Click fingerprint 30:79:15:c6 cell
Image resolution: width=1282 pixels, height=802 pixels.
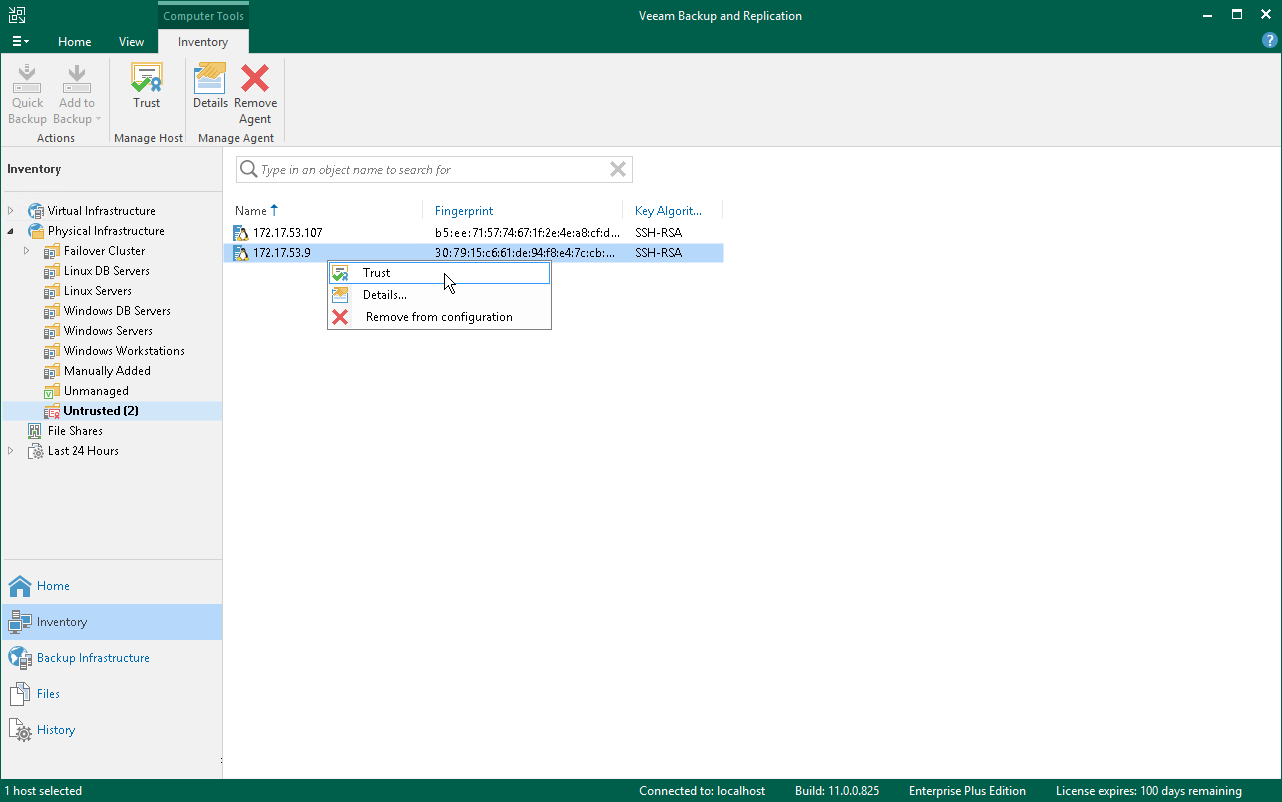point(525,253)
